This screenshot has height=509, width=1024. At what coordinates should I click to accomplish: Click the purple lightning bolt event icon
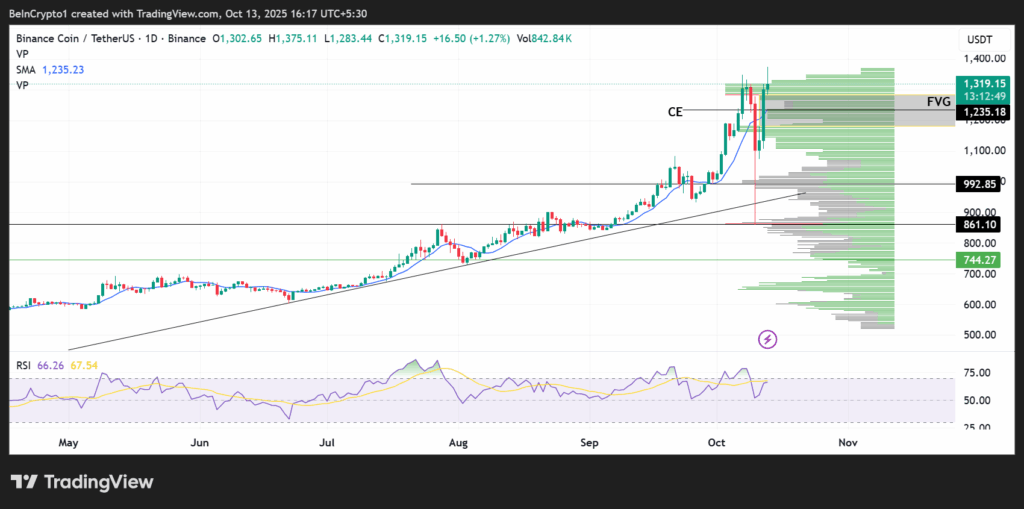(768, 340)
